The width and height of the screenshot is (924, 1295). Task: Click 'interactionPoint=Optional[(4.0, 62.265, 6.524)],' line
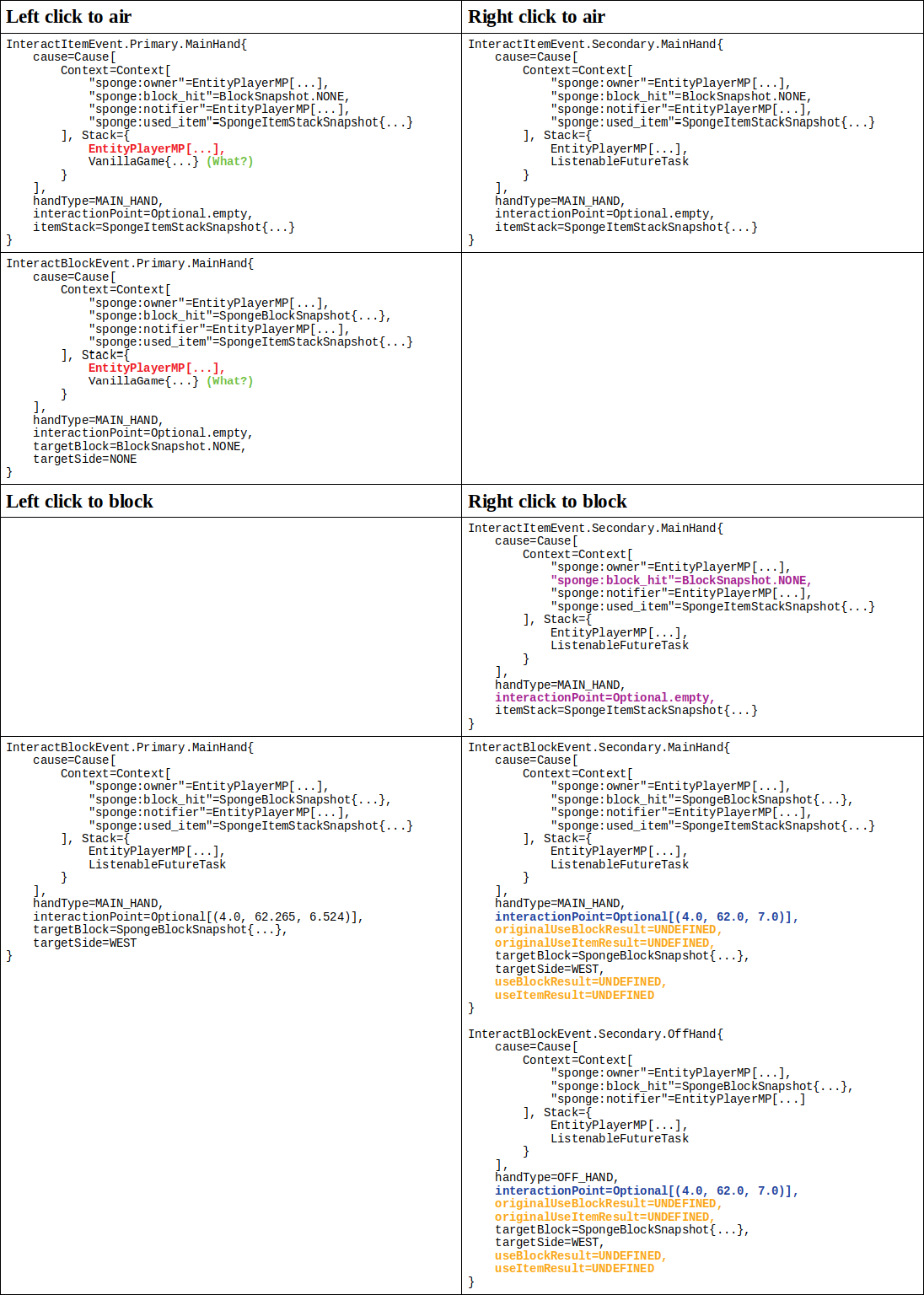pos(198,916)
